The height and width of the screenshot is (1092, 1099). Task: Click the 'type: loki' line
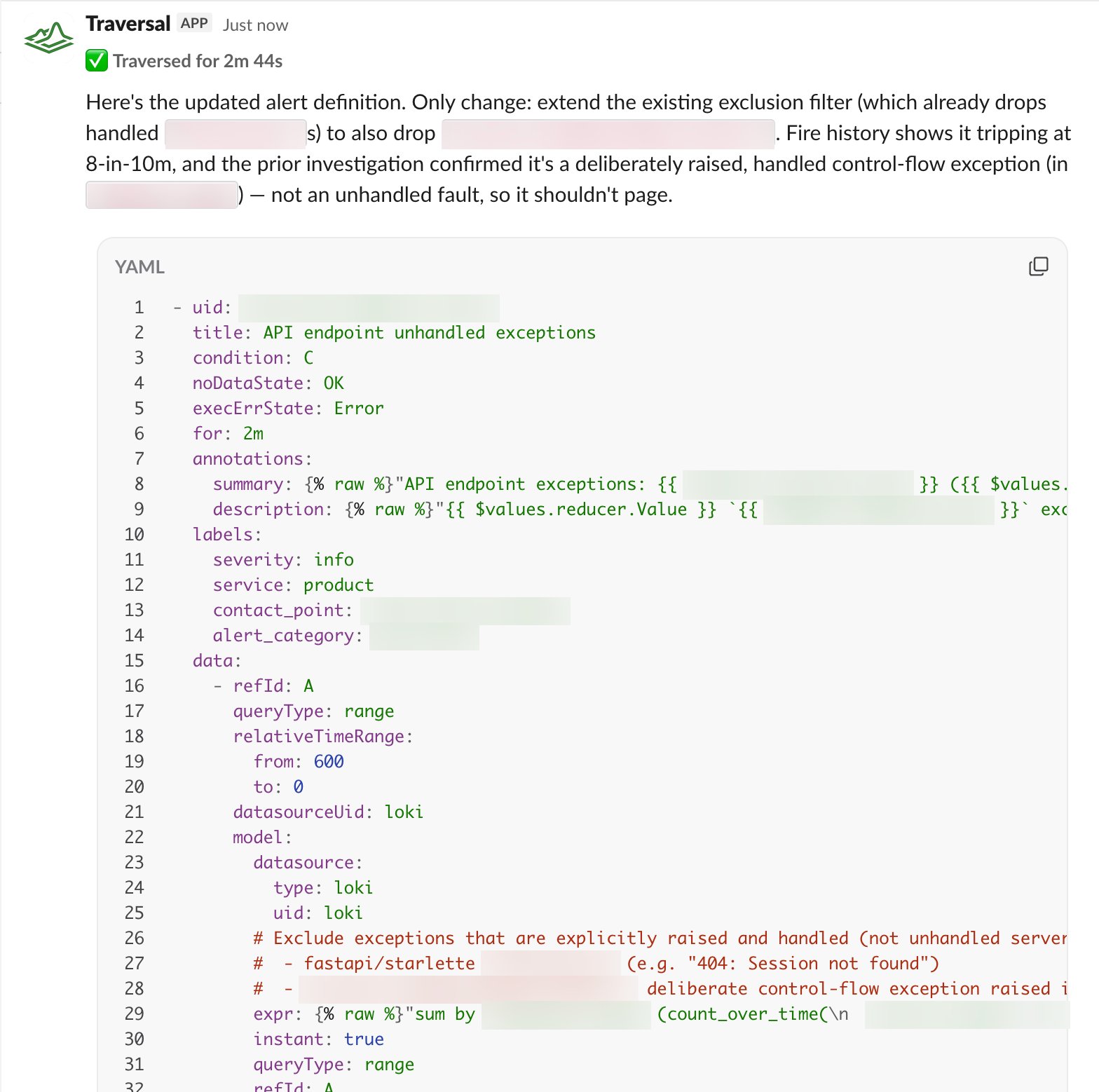[x=323, y=887]
